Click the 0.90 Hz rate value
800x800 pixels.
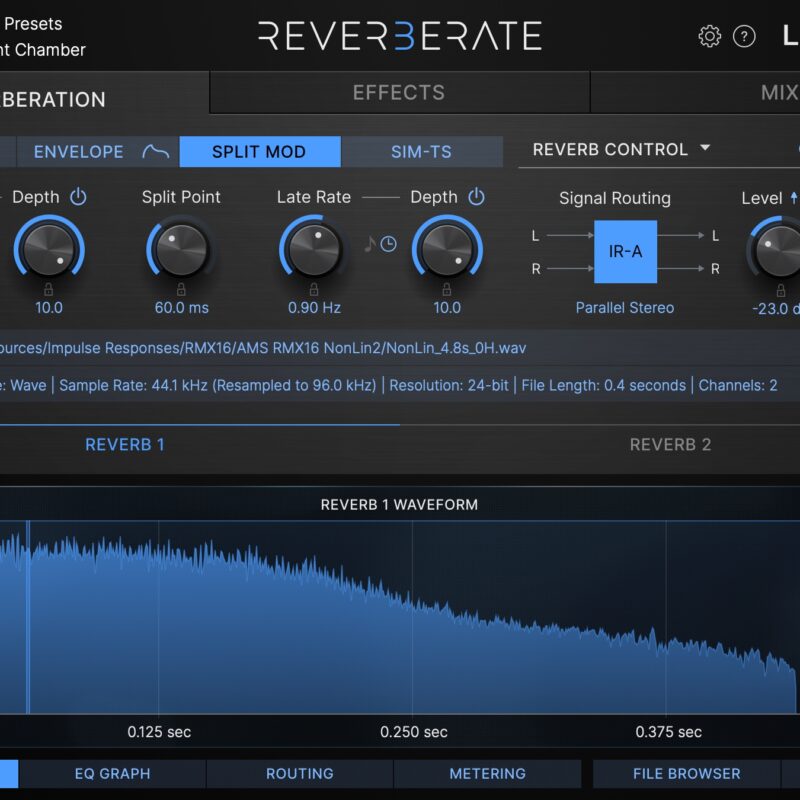tap(314, 308)
